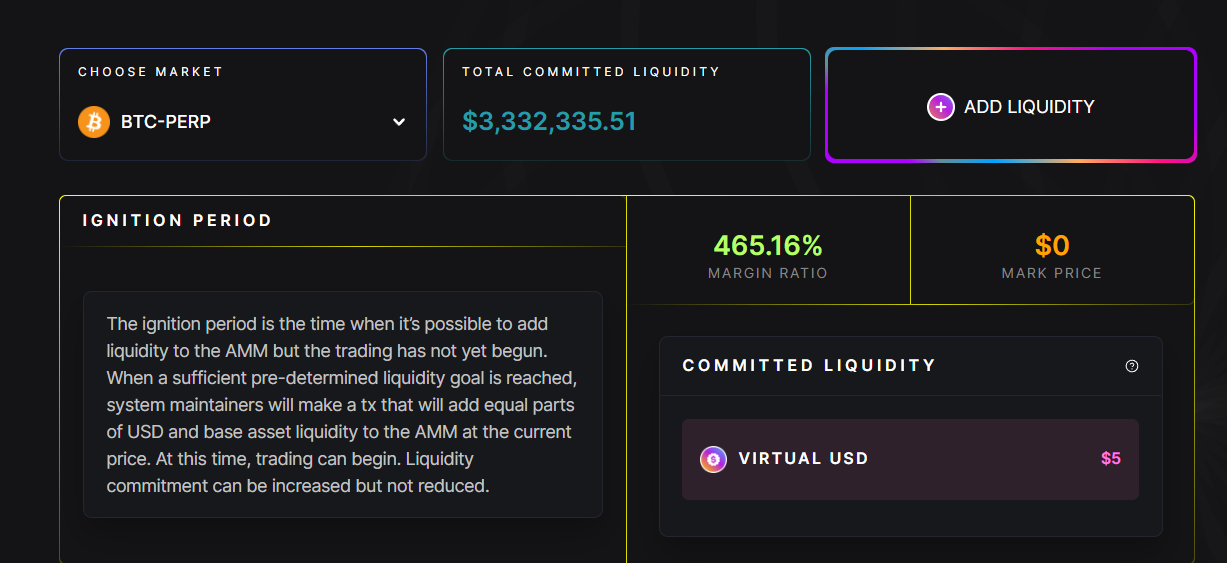Click the plus icon in Add Liquidity

pos(940,107)
